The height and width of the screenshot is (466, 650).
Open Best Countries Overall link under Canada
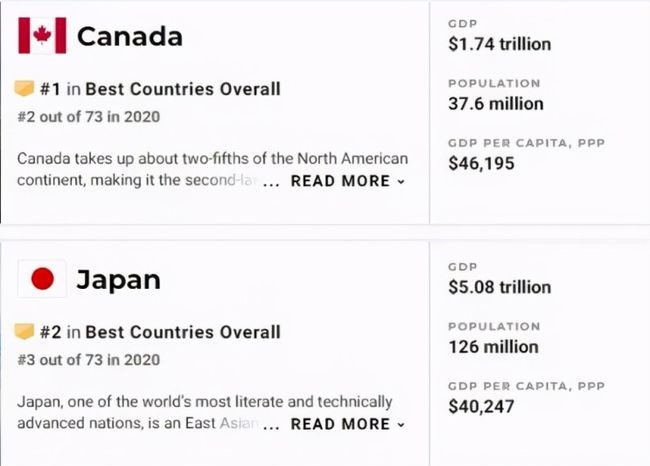point(183,89)
